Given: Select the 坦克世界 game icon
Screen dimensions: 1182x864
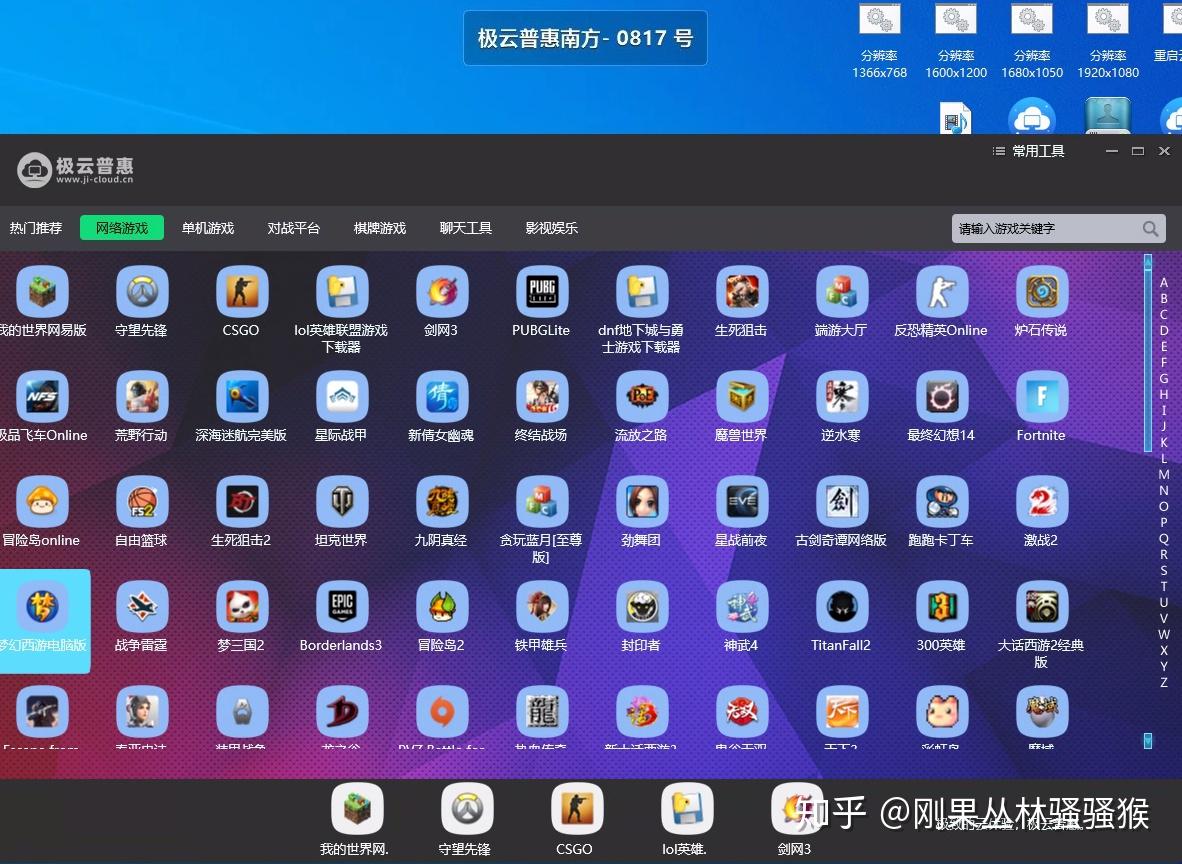Looking at the screenshot, I should pos(341,501).
